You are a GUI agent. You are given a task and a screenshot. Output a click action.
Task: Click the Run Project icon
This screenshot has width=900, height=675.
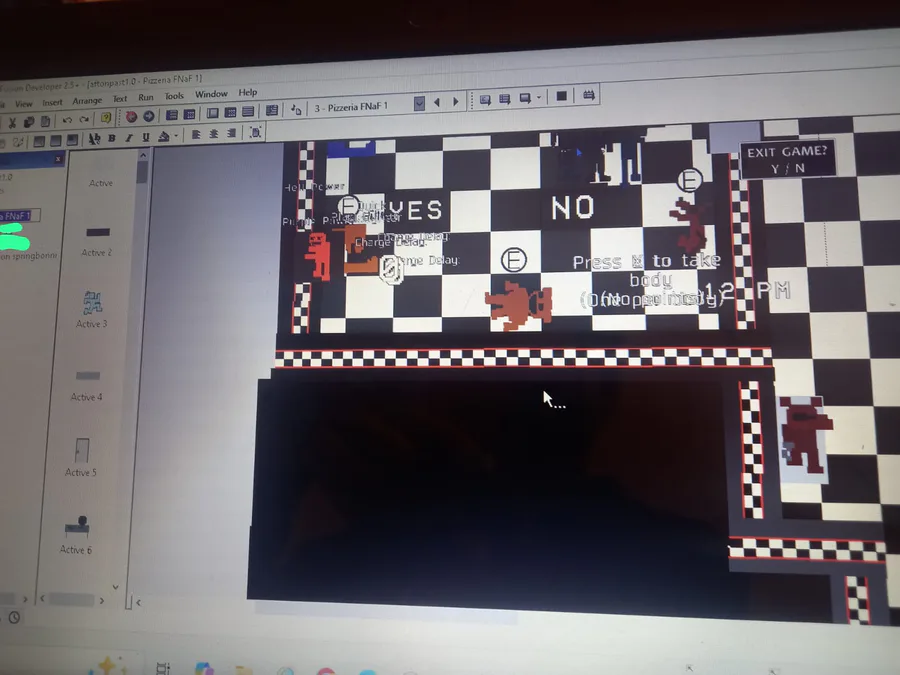pyautogui.click(x=486, y=100)
